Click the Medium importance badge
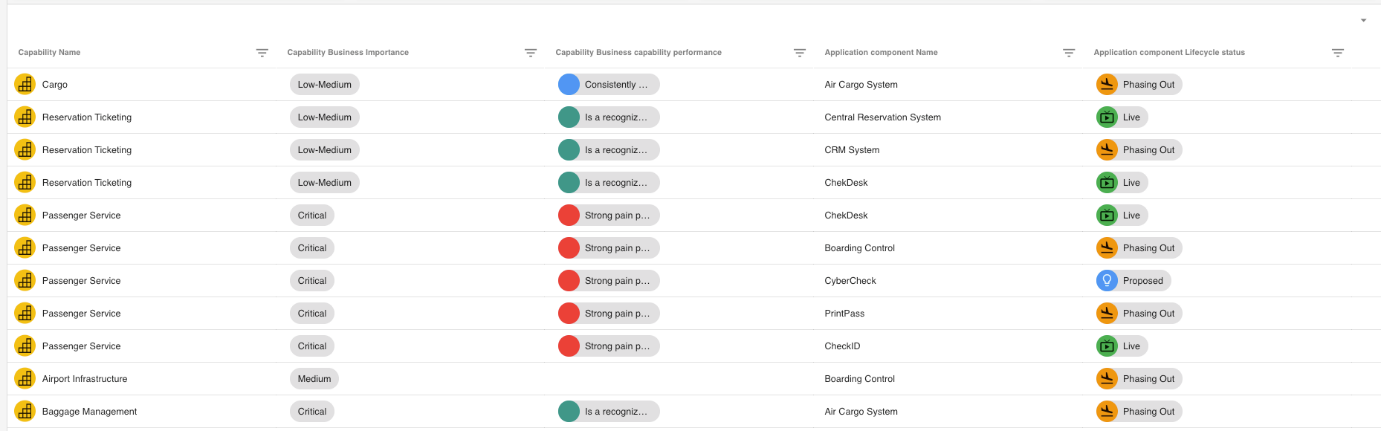The width and height of the screenshot is (1381, 431). tap(314, 379)
